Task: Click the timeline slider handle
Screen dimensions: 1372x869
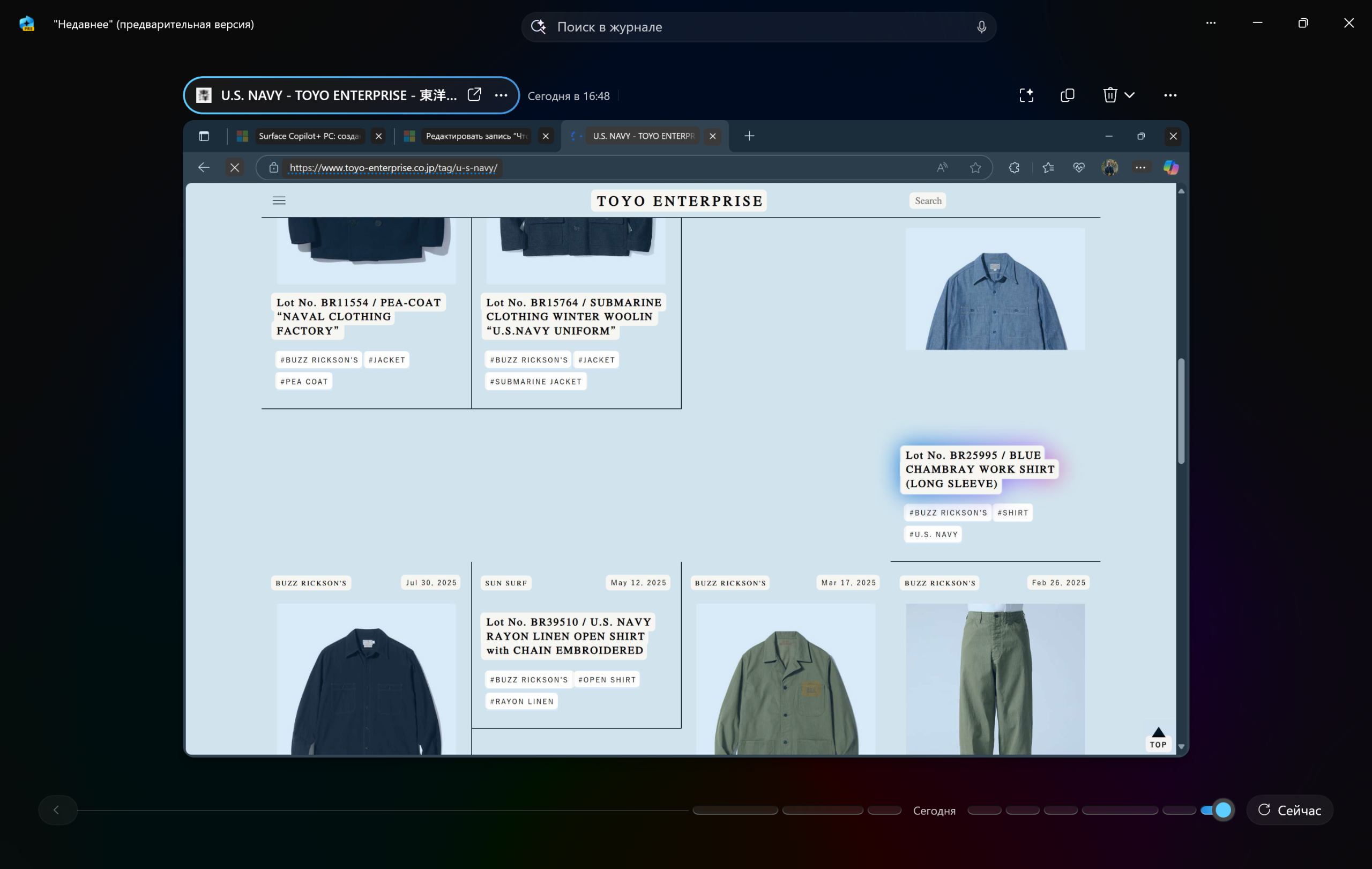Action: tap(1222, 809)
